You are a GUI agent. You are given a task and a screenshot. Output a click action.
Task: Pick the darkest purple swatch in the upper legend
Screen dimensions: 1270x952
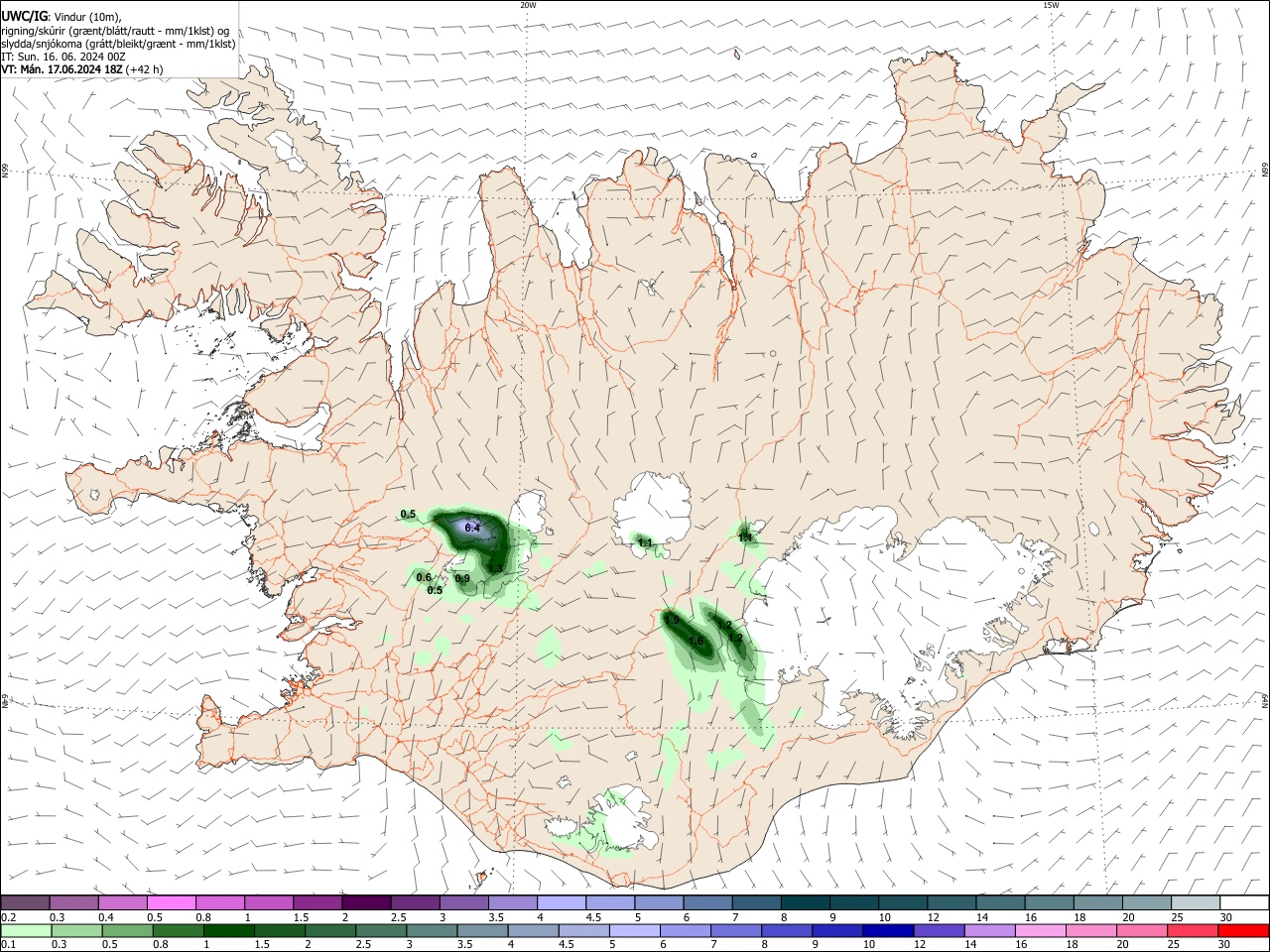(x=365, y=902)
